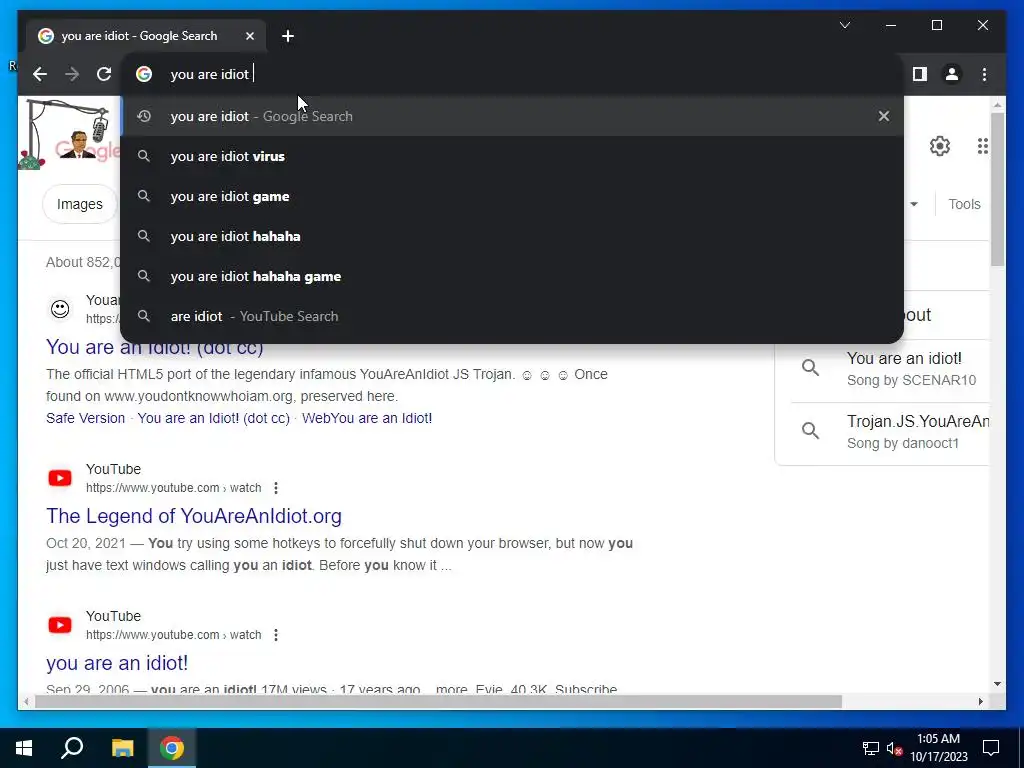Click the Google icon in the address bar
1024x768 pixels.
coord(144,74)
